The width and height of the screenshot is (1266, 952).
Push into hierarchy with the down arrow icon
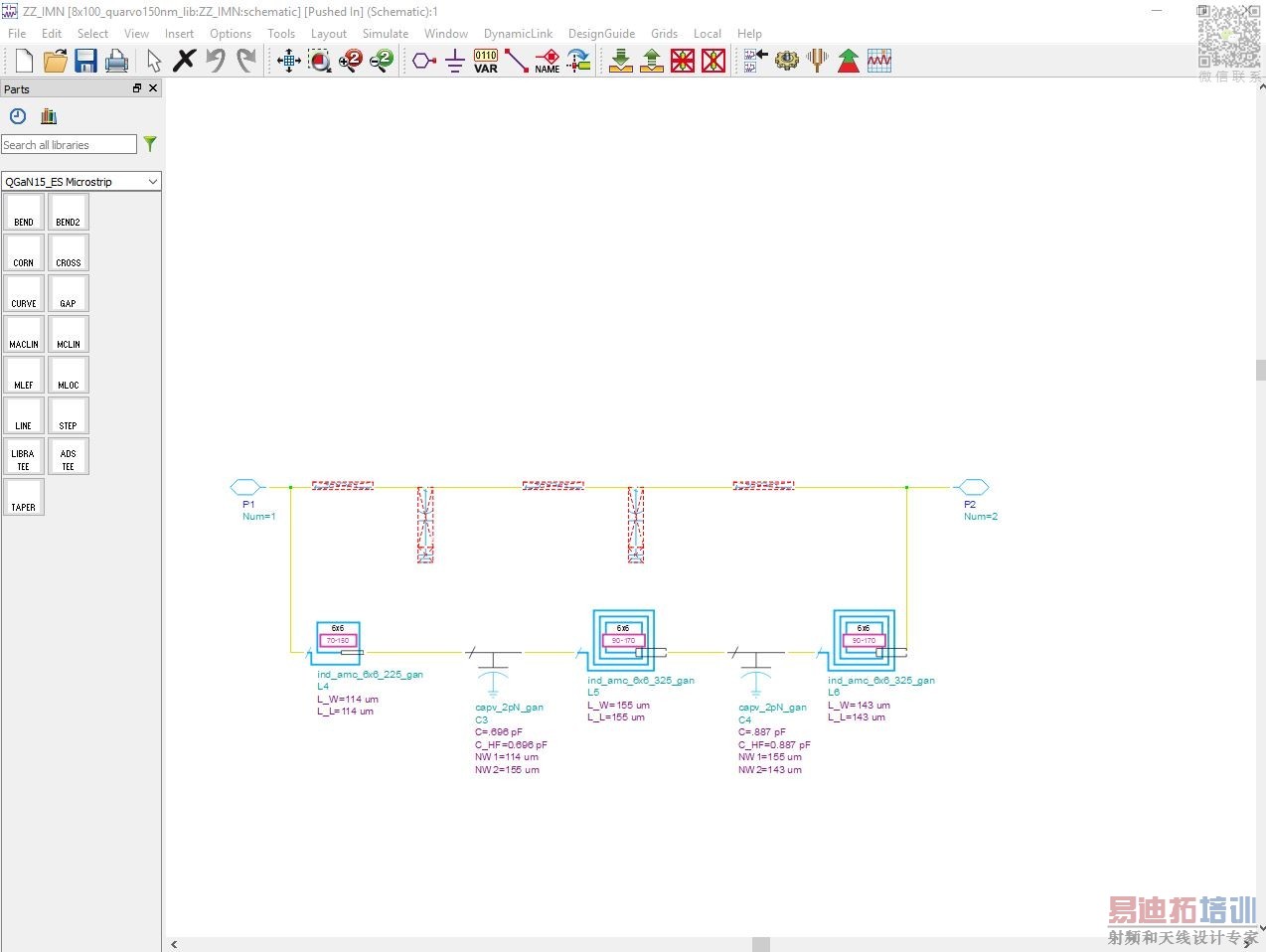click(621, 61)
